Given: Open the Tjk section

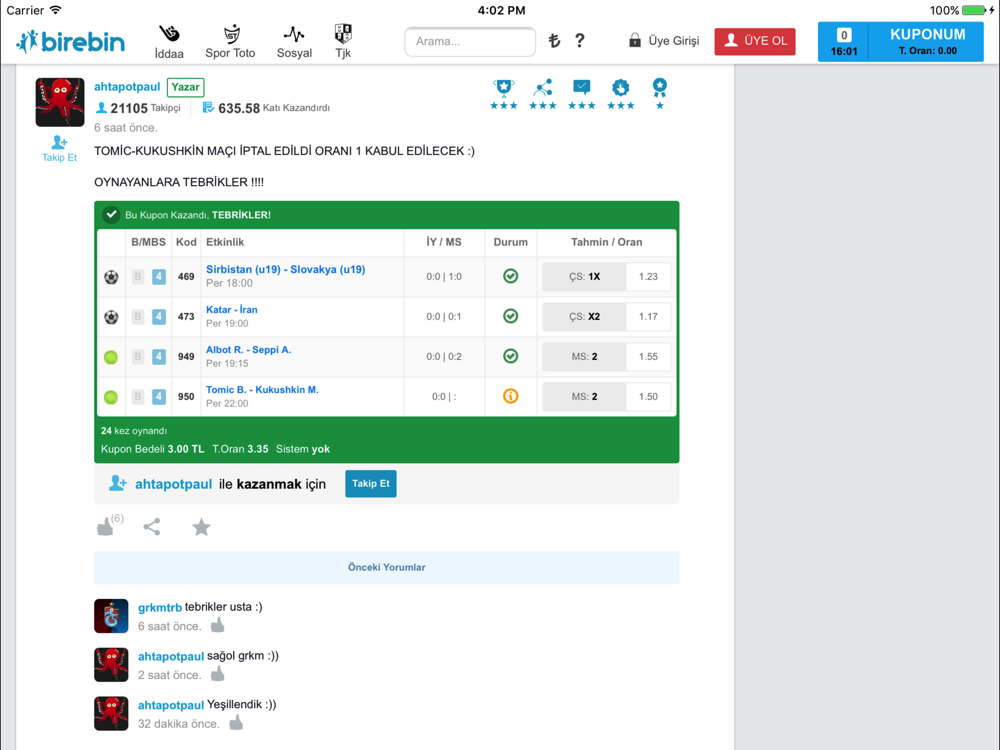Looking at the screenshot, I should (343, 41).
